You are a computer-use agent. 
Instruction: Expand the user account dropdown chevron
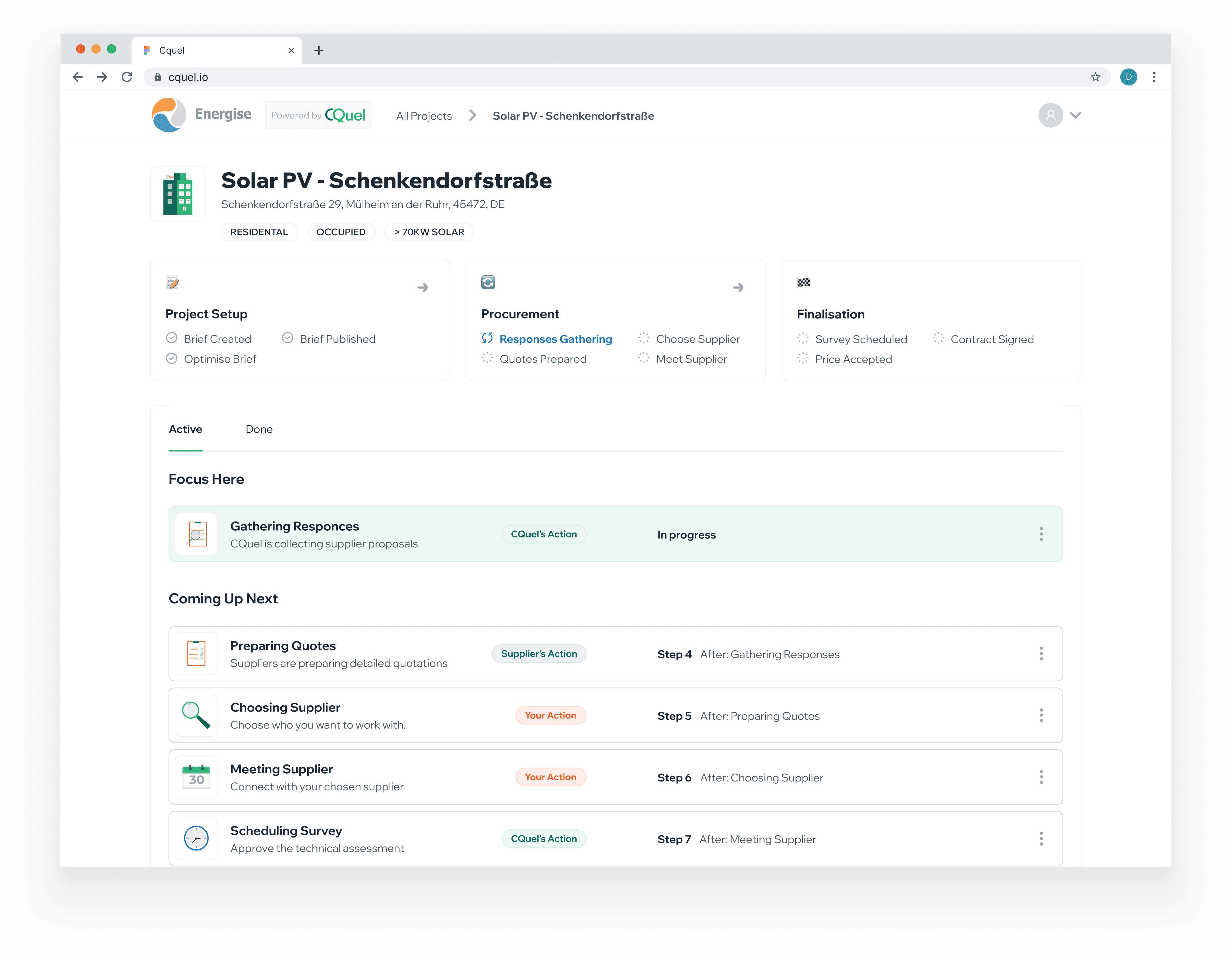(x=1076, y=115)
